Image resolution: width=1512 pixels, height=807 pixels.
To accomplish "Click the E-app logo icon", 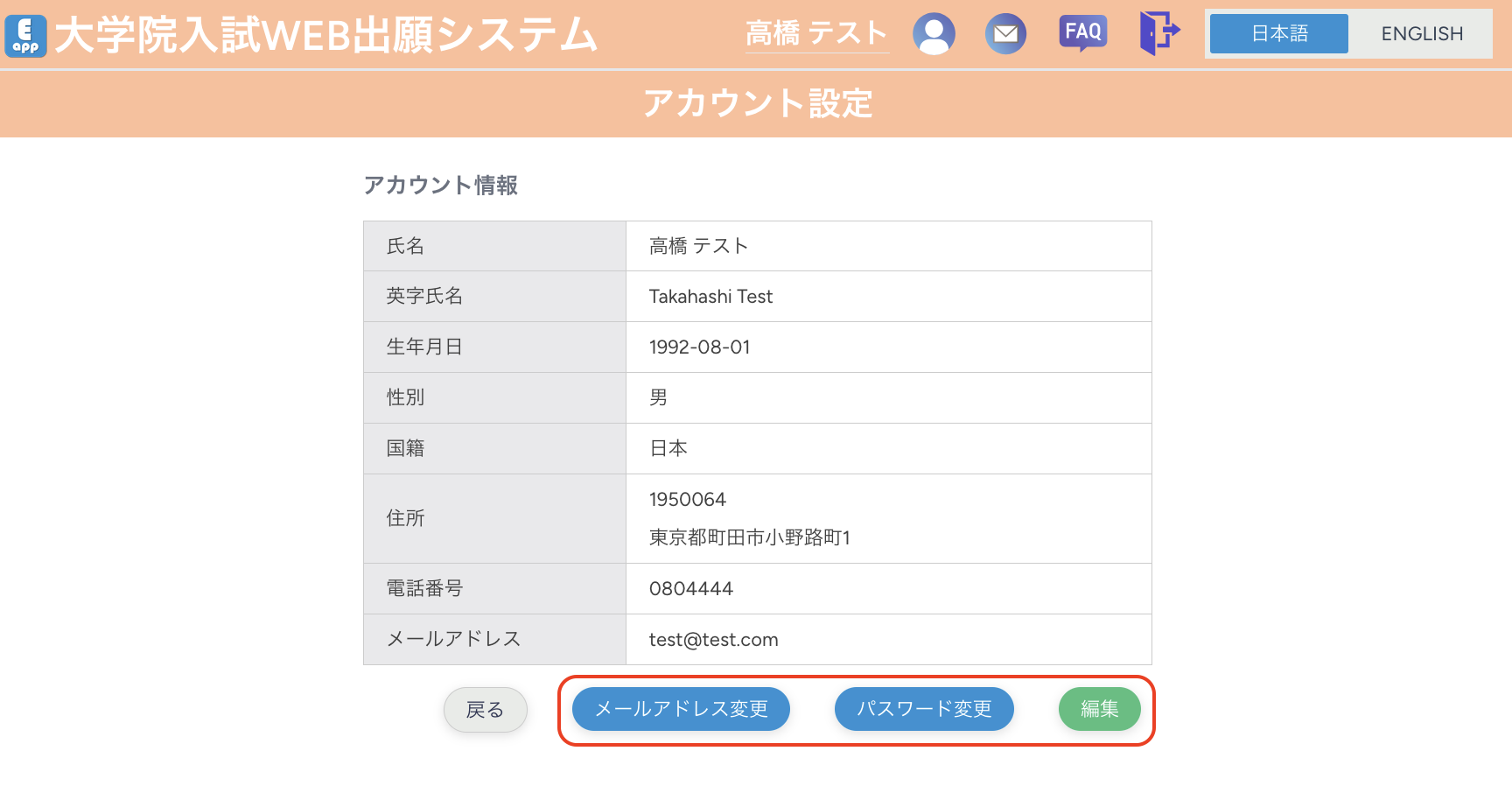I will (x=25, y=37).
